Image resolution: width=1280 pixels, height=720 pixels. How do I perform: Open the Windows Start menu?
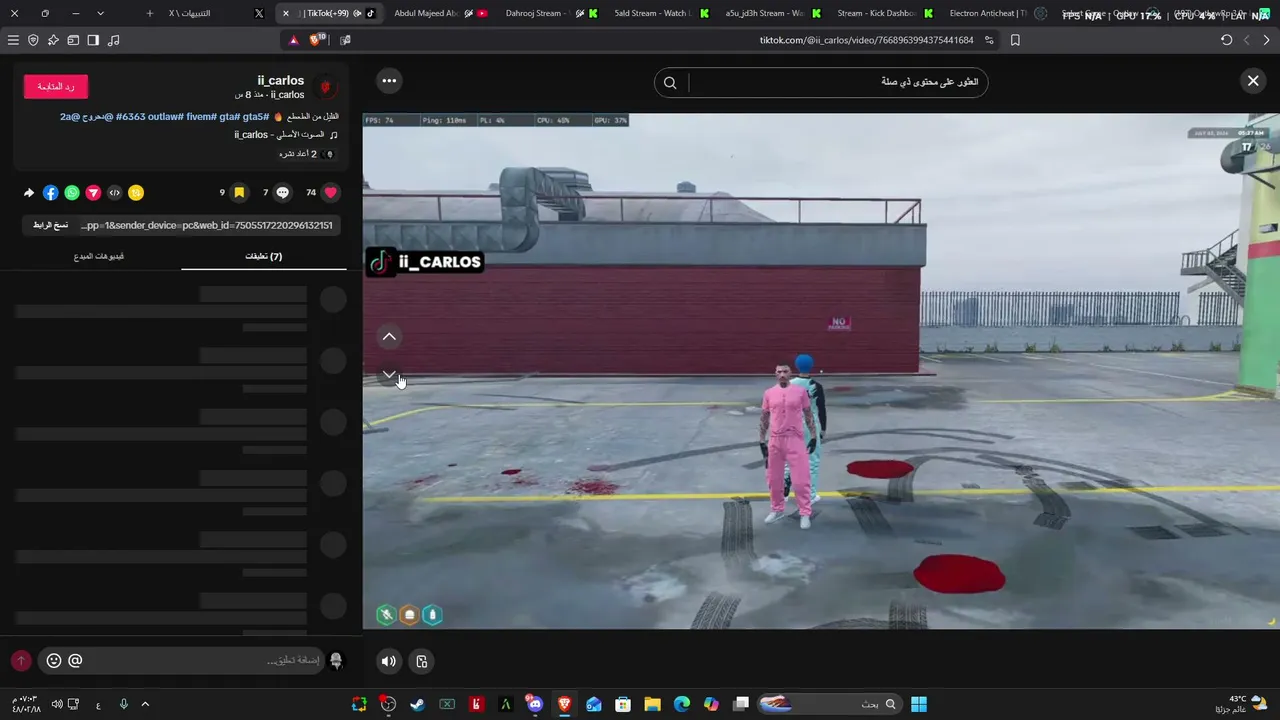[x=919, y=704]
